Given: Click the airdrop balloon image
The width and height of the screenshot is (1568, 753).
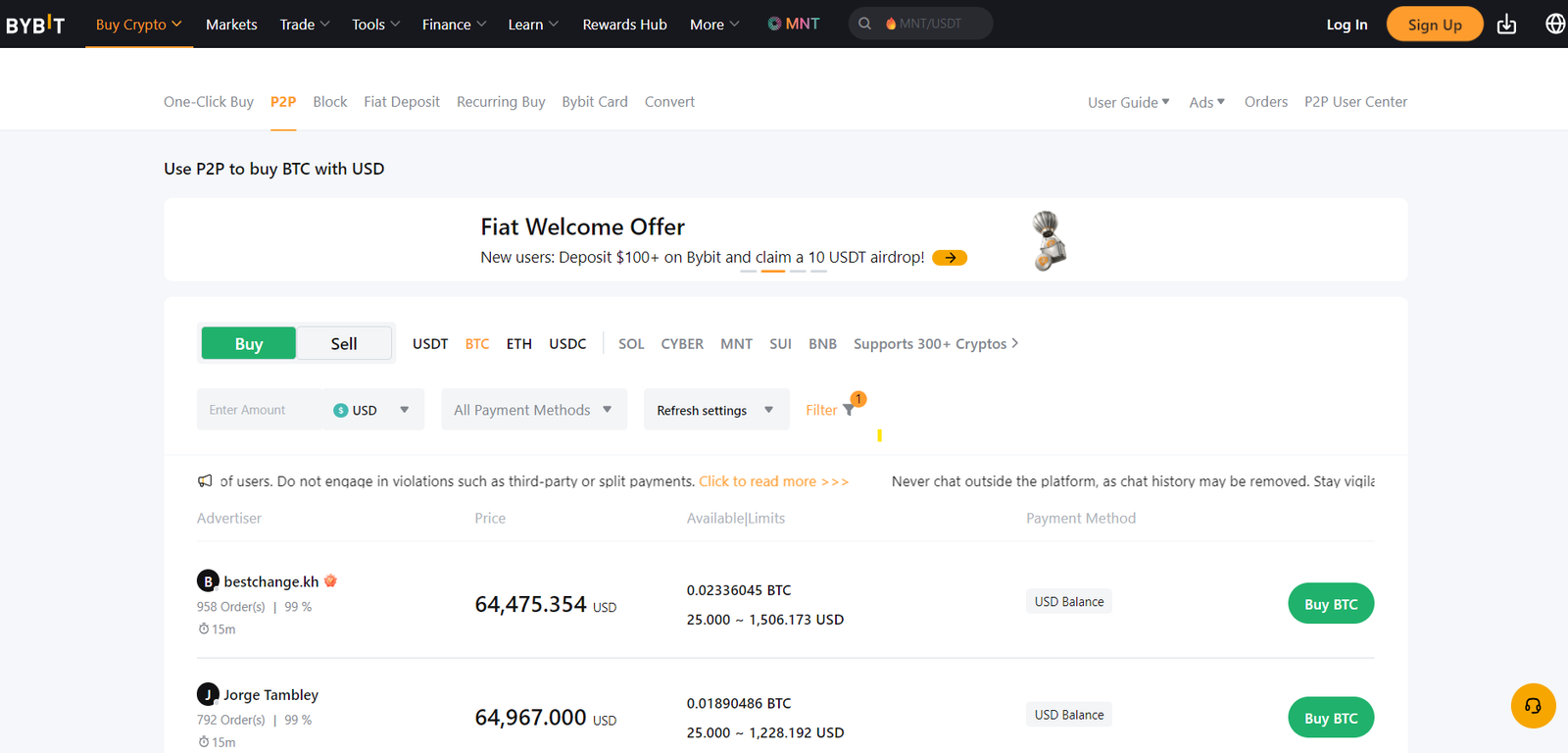Looking at the screenshot, I should 1049,240.
